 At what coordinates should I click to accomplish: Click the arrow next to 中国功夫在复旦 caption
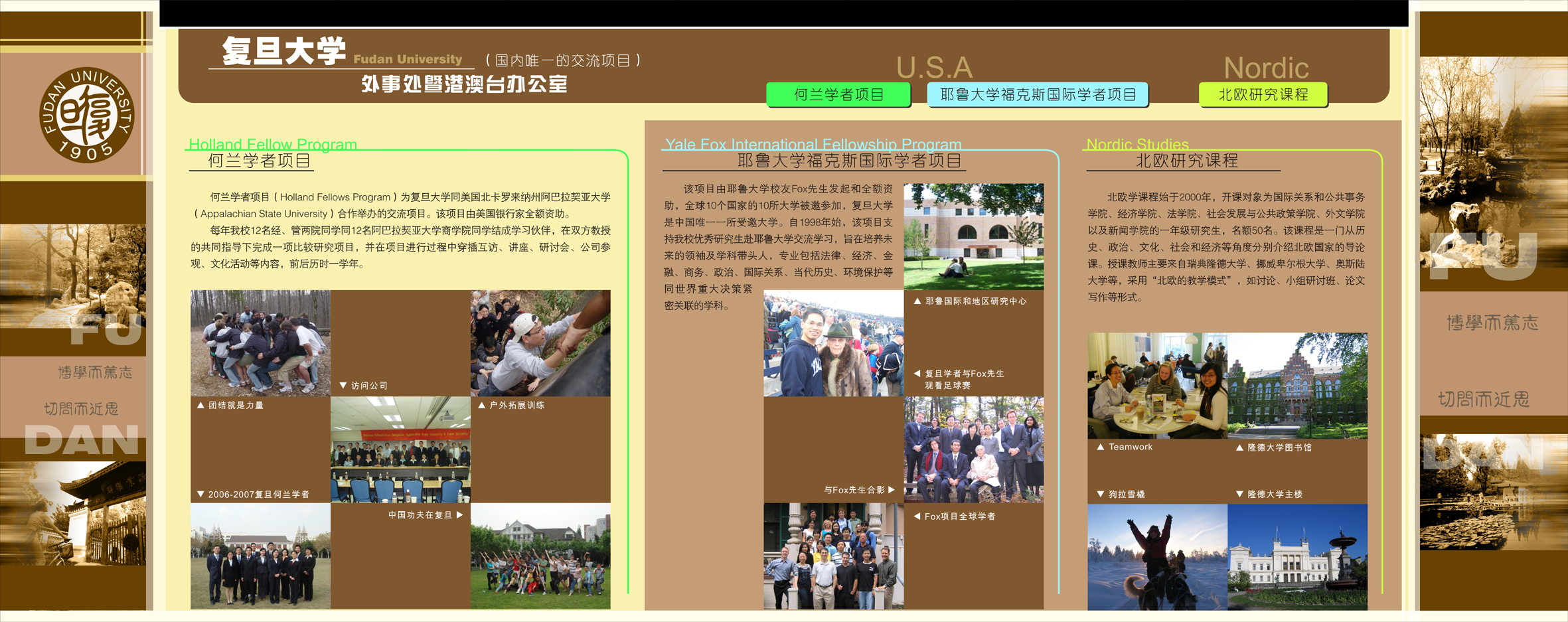(x=459, y=515)
